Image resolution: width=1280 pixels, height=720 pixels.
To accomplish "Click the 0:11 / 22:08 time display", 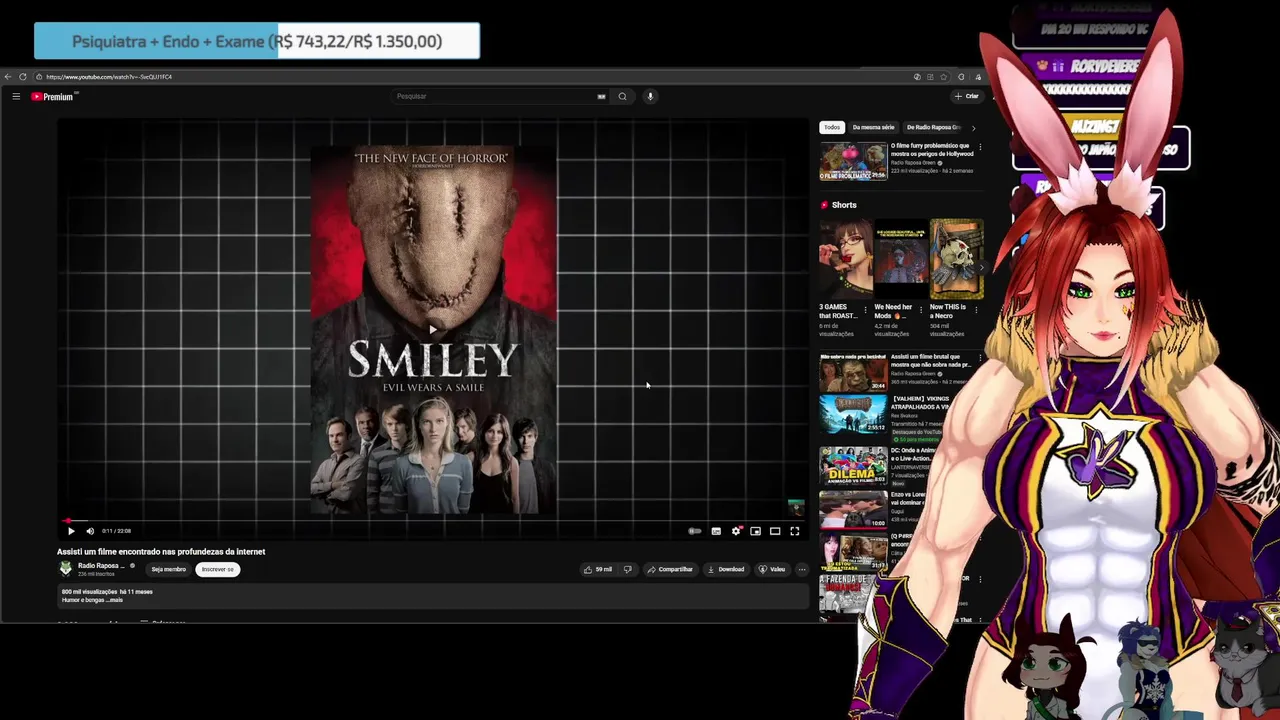I will tap(116, 531).
